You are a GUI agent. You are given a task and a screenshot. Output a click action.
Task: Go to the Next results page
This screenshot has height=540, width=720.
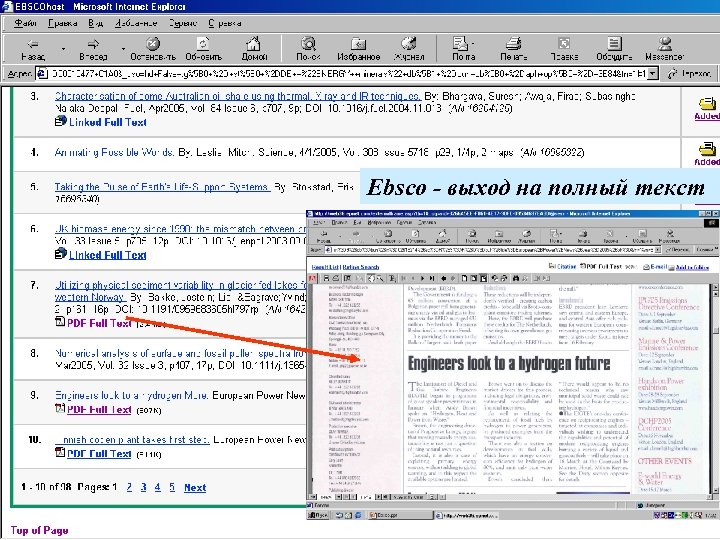pos(195,488)
